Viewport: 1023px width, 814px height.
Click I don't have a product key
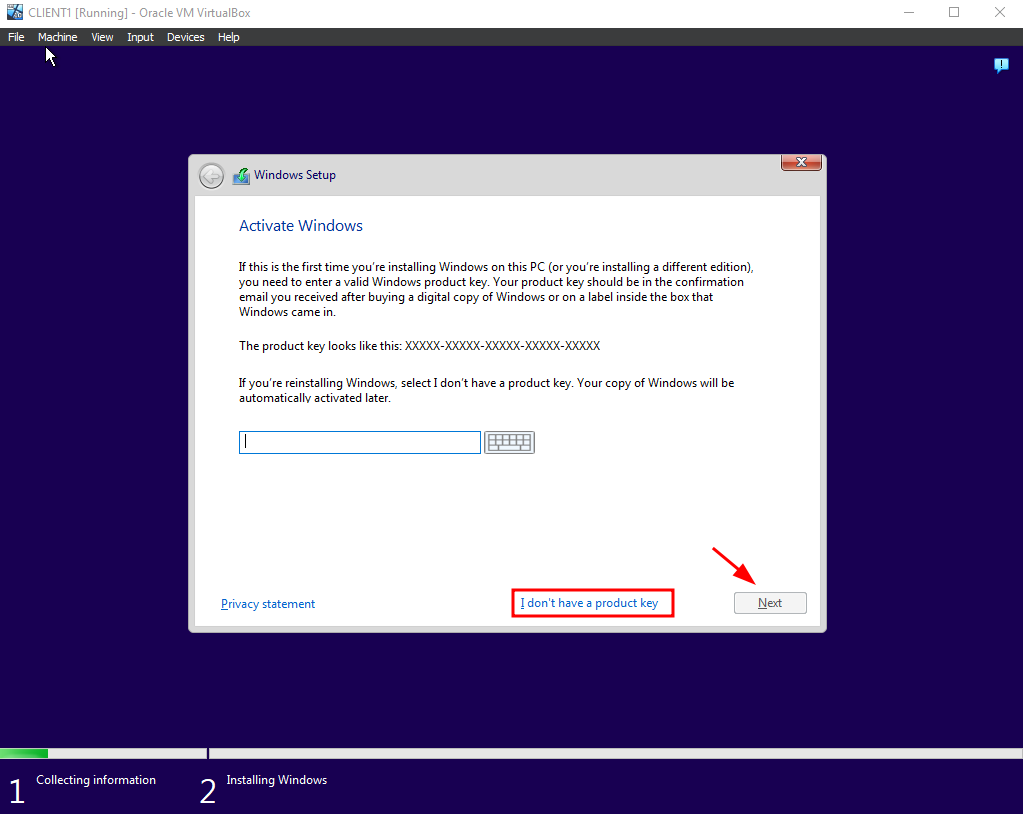[589, 603]
